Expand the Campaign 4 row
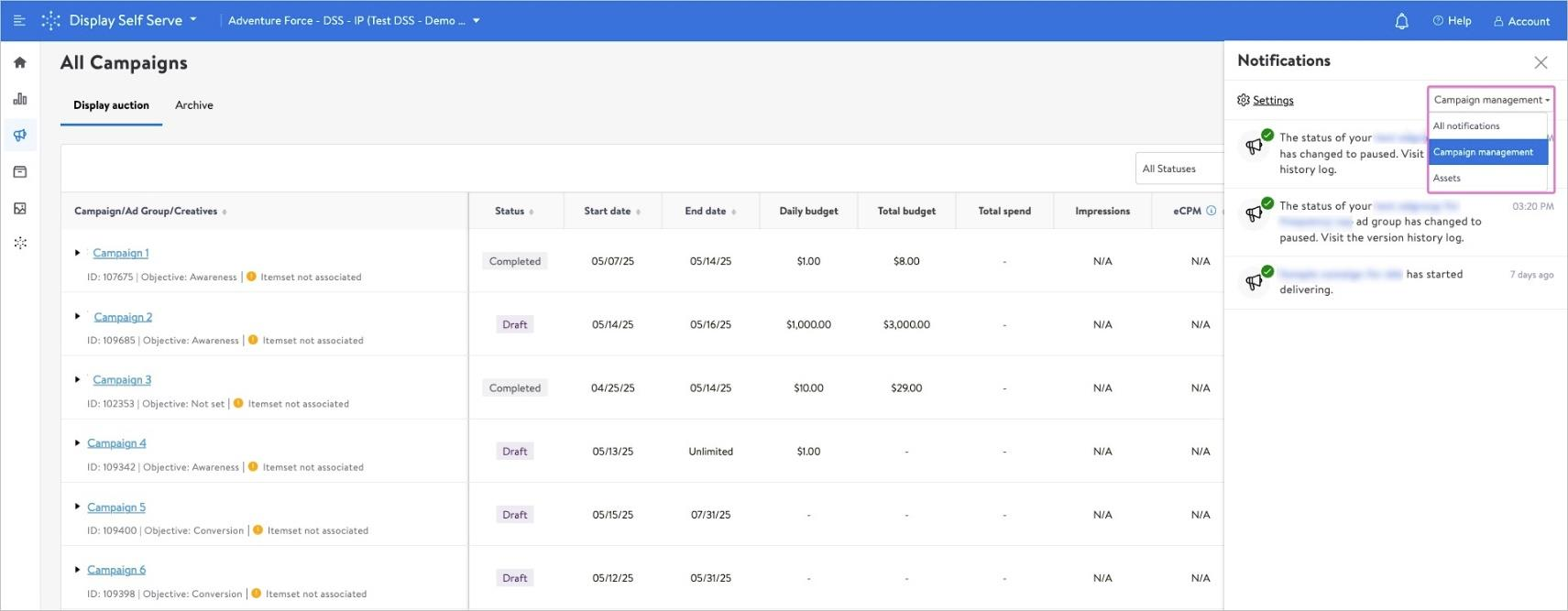Image resolution: width=1568 pixels, height=611 pixels. tap(77, 443)
